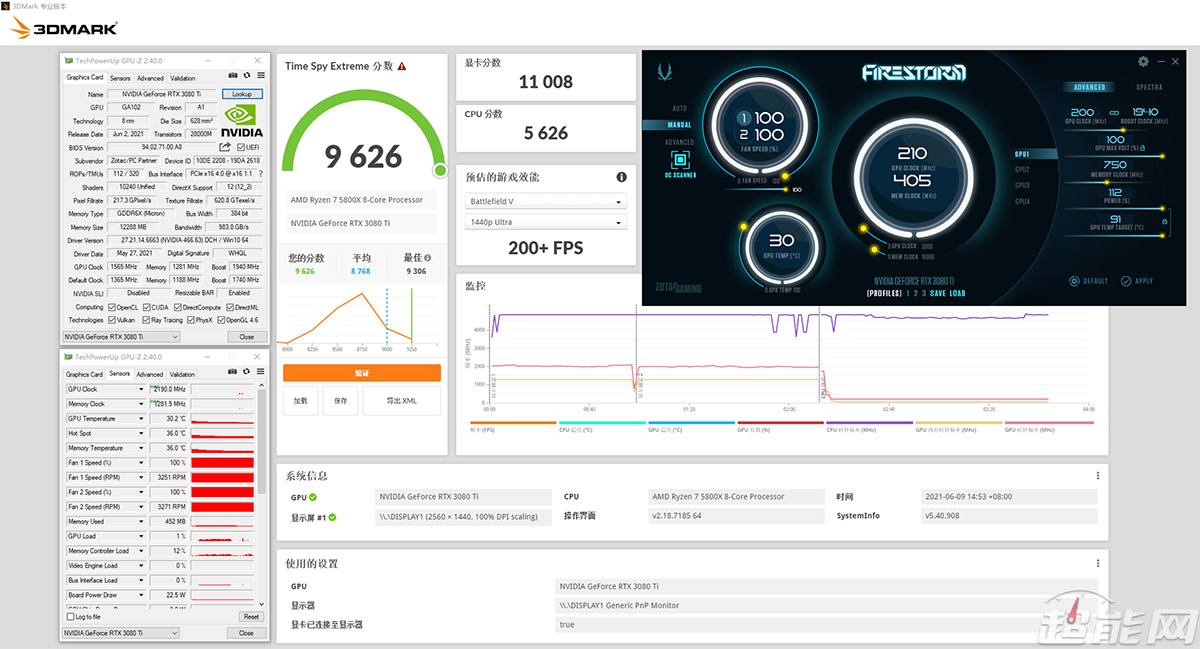Open GPU selector dropdown in upper GPU-Z window
The image size is (1200, 649).
point(121,337)
